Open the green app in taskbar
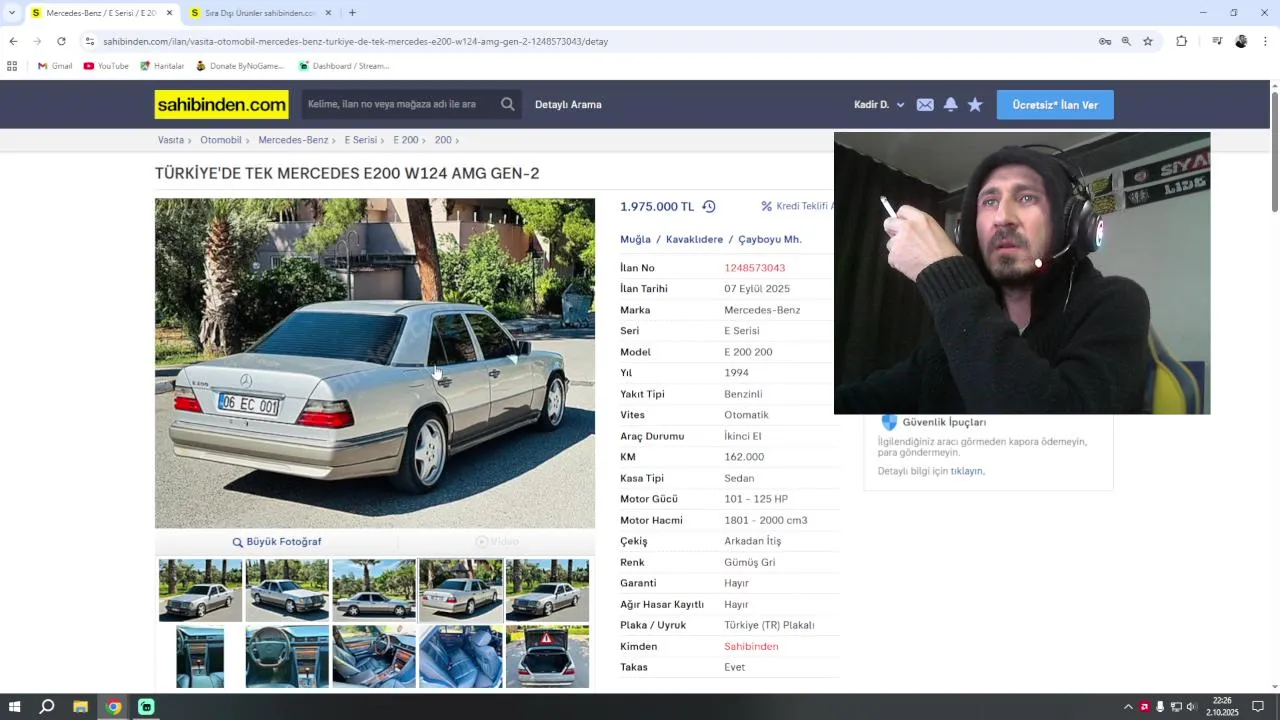Screen dimensions: 1280x720 point(146,707)
